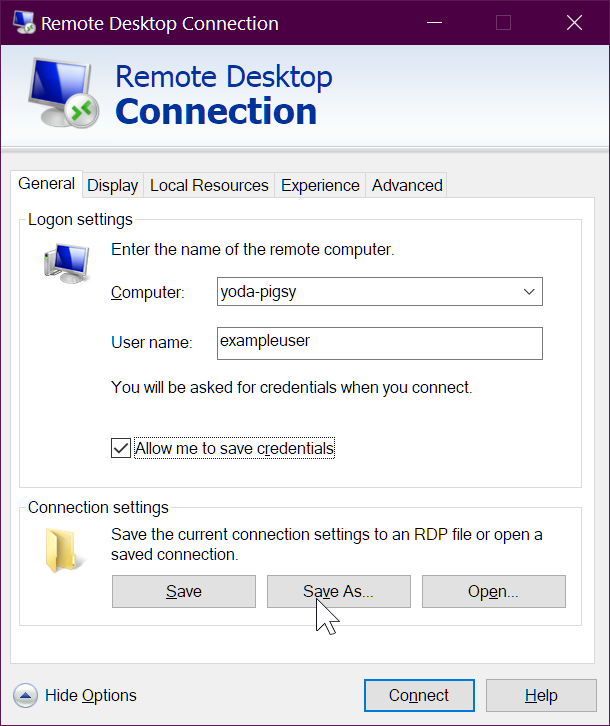This screenshot has width=610, height=726.
Task: Click the large Remote Desktop banner monitor icon
Action: [63, 93]
